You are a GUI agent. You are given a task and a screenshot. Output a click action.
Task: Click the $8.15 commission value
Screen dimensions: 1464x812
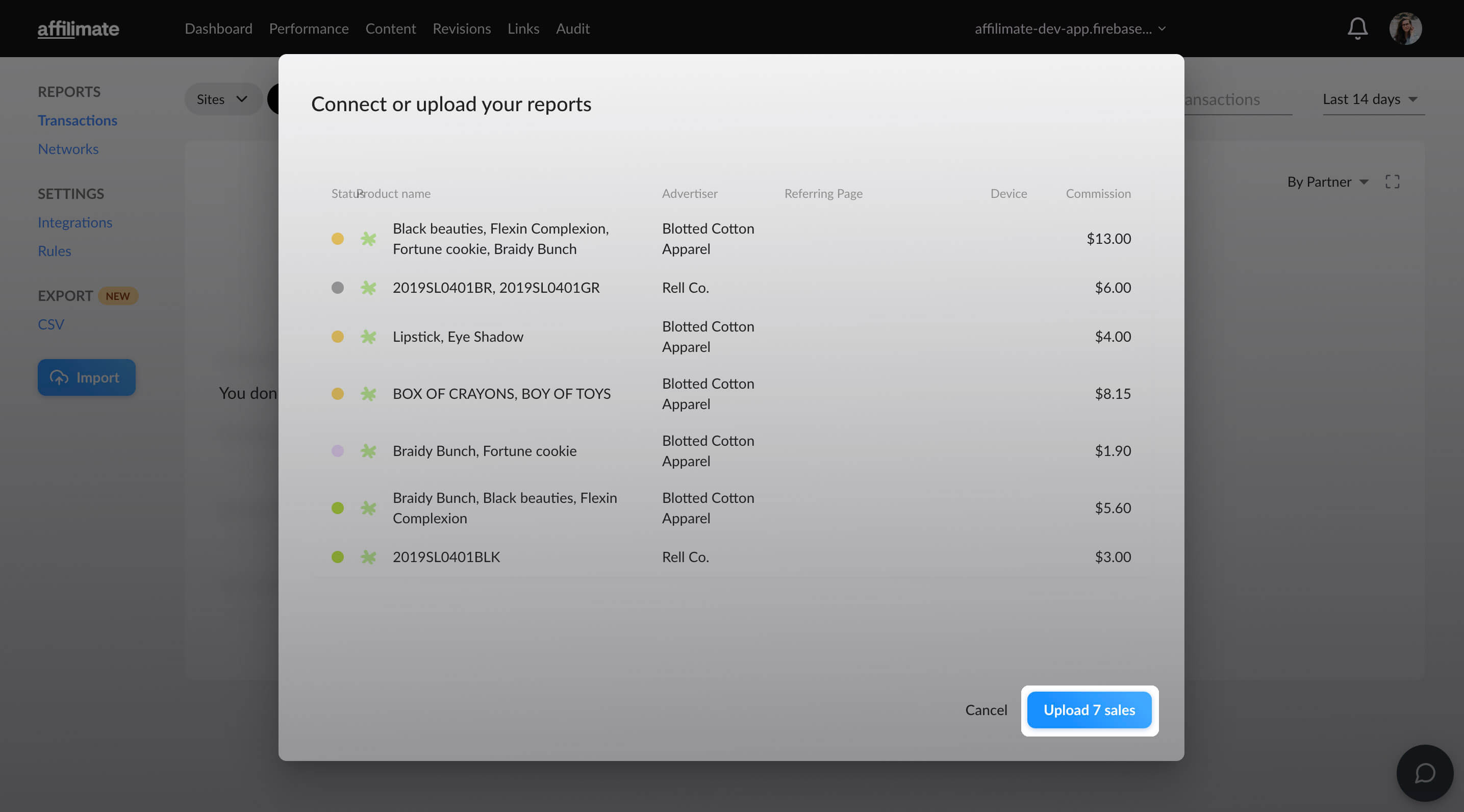[1113, 394]
